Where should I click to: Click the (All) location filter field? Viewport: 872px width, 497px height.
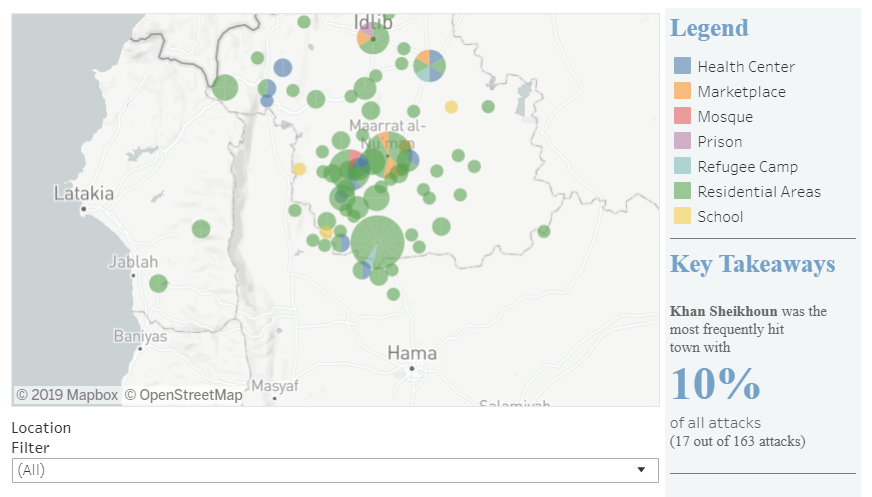click(x=335, y=470)
